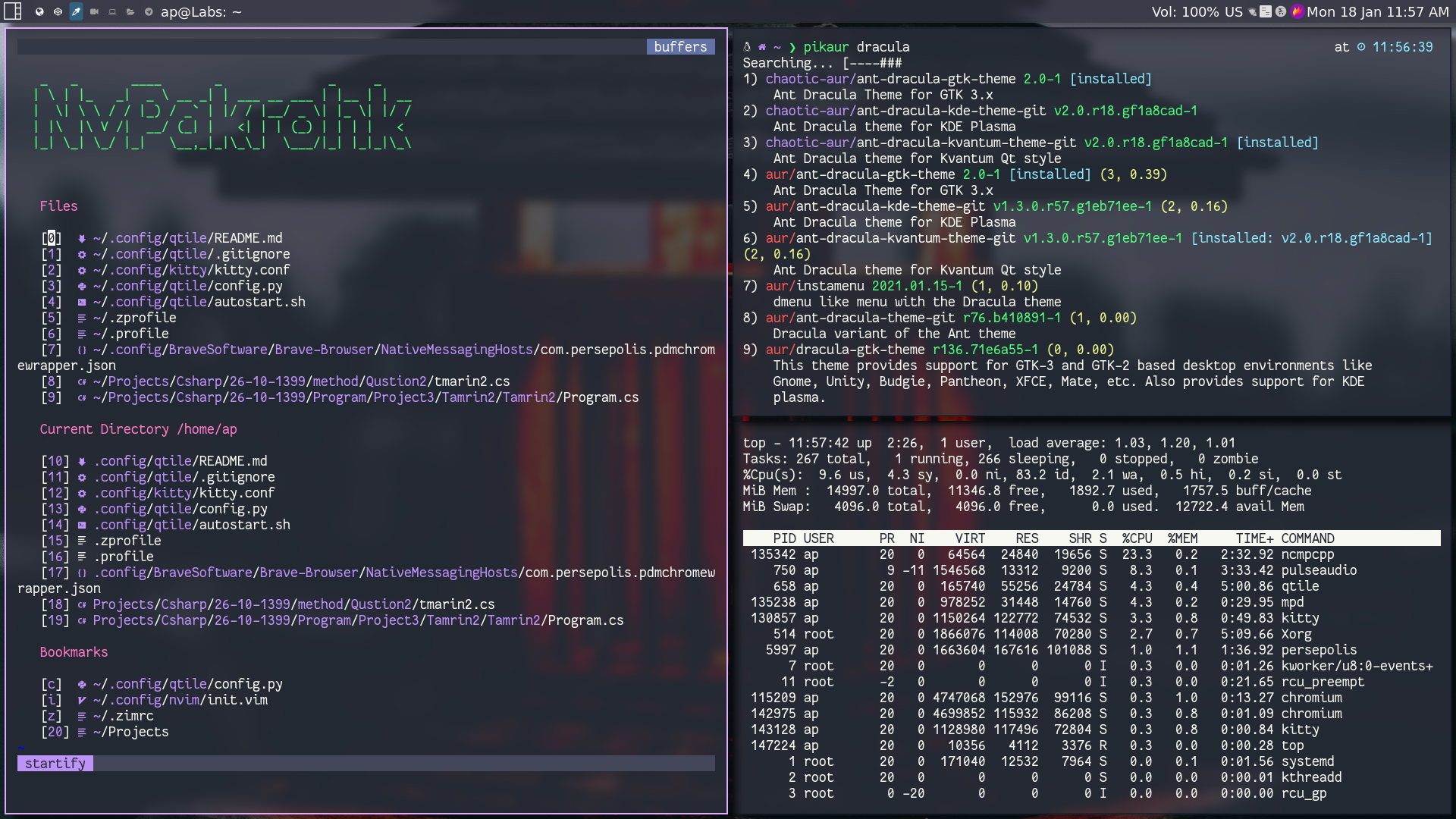Screen dimensions: 1456x819
Task: Click the NvPak ASCII art banner
Action: 223,116
